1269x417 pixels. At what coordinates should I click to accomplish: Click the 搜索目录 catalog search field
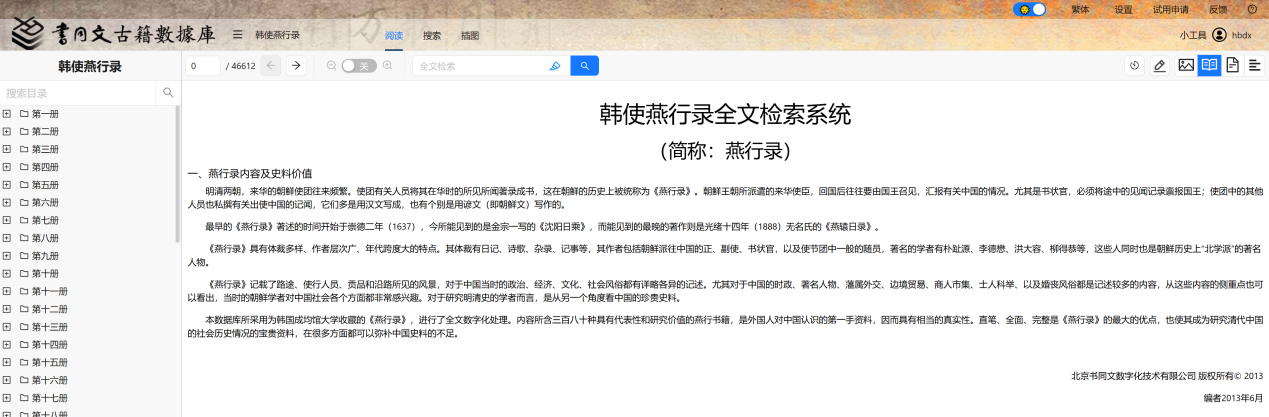coord(80,93)
